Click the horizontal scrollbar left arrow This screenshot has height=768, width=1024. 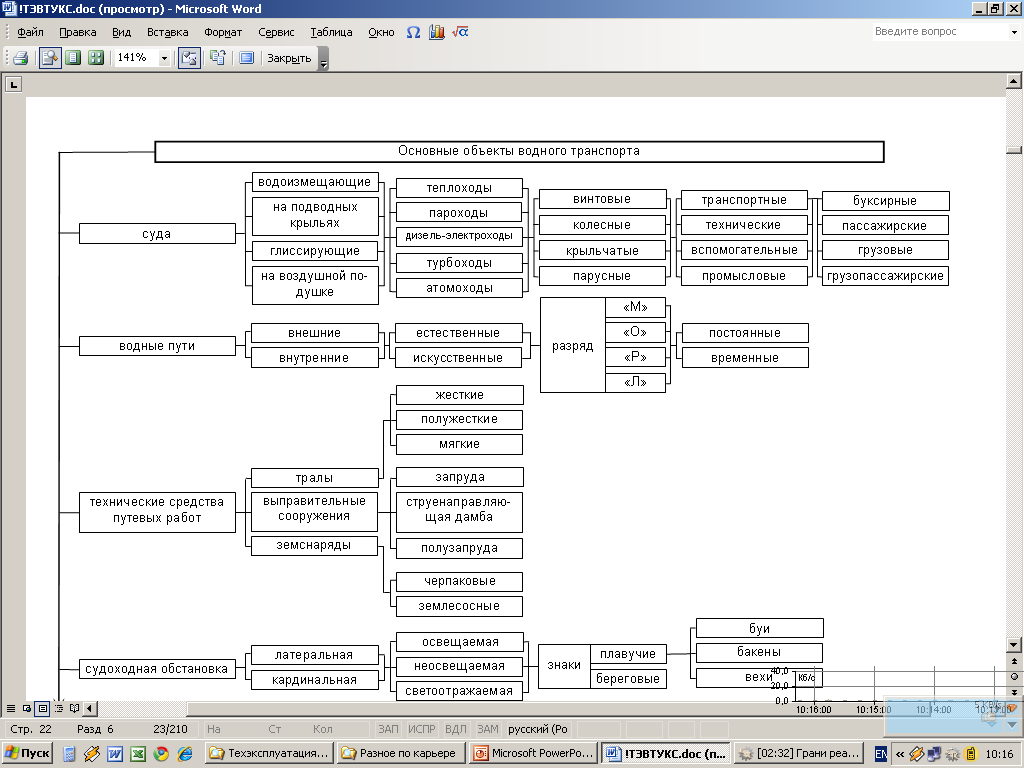pyautogui.click(x=90, y=708)
